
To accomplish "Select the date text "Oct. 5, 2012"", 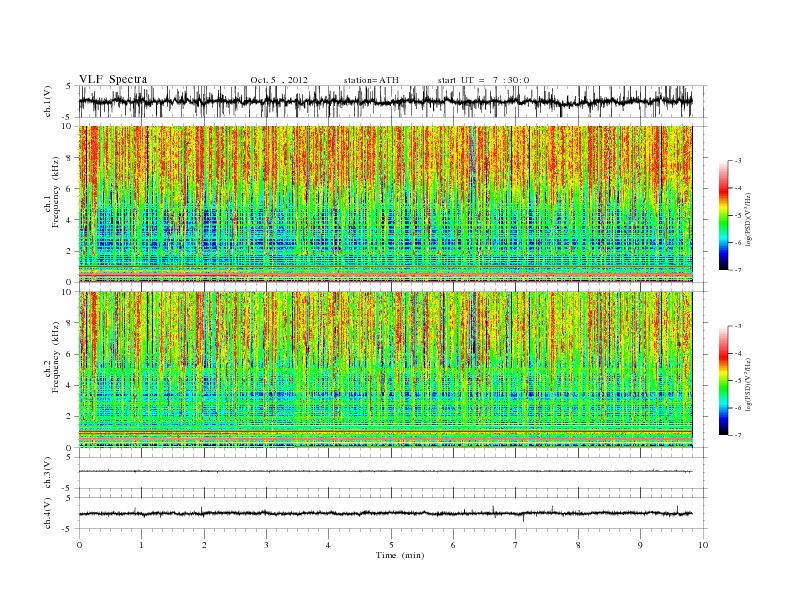I will [x=279, y=80].
